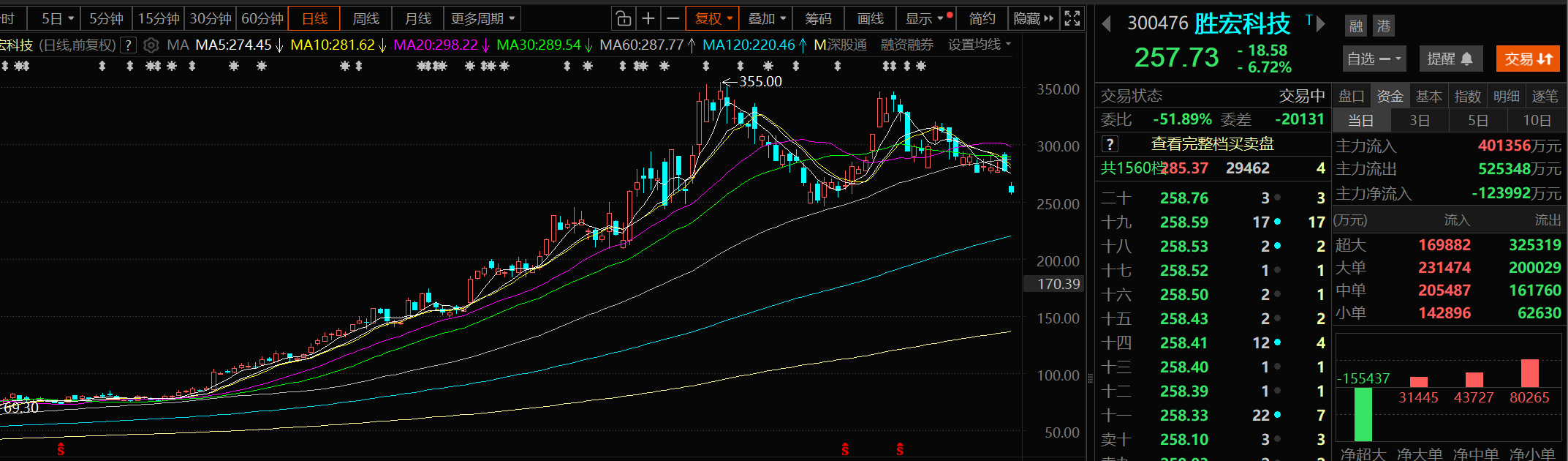Select MA5 moving average indicator
Screen dimensions: 1568x461
point(233,45)
